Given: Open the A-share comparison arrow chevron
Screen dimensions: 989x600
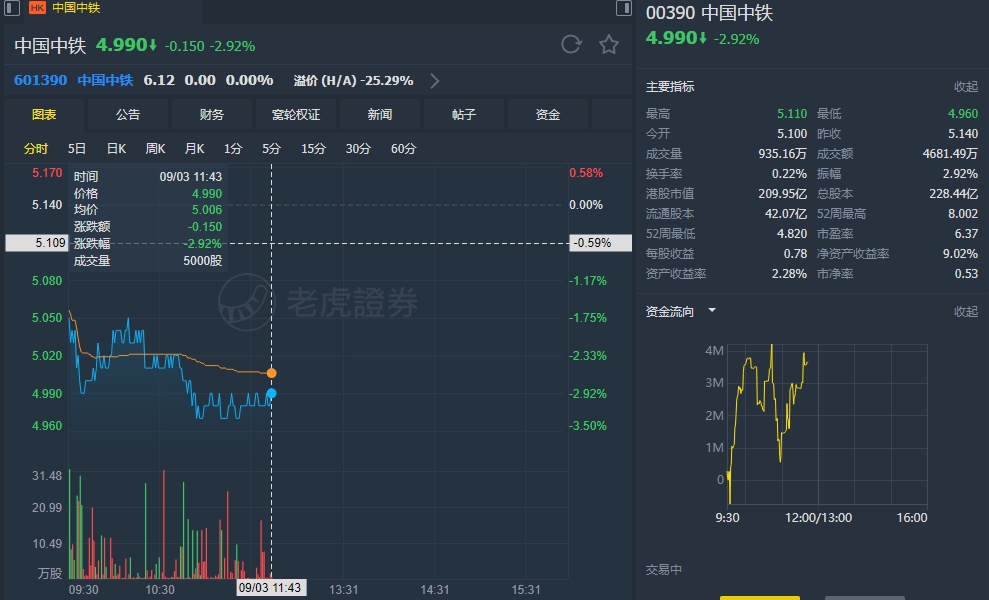Looking at the screenshot, I should 435,81.
